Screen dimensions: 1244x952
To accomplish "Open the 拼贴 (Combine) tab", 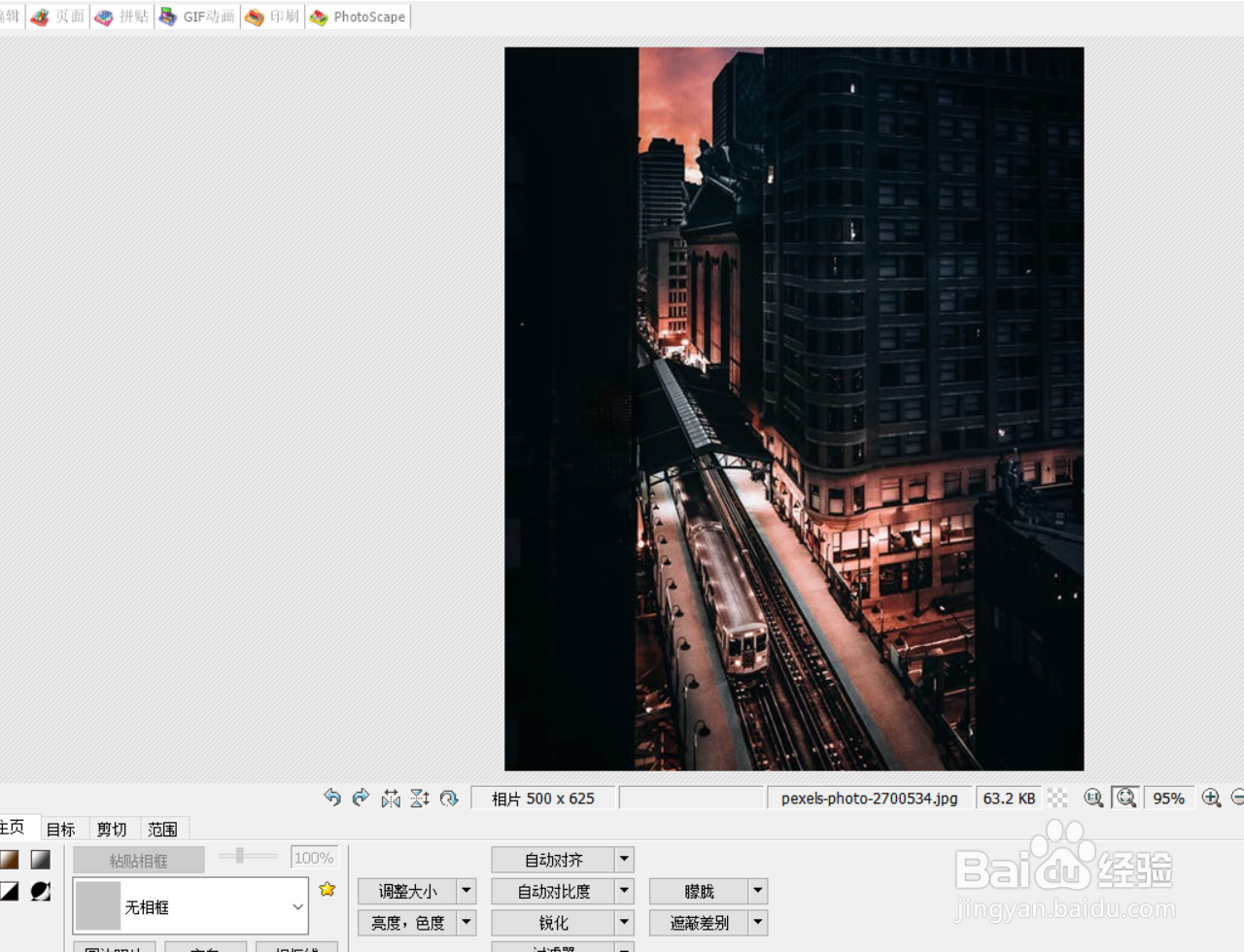I will pyautogui.click(x=122, y=17).
